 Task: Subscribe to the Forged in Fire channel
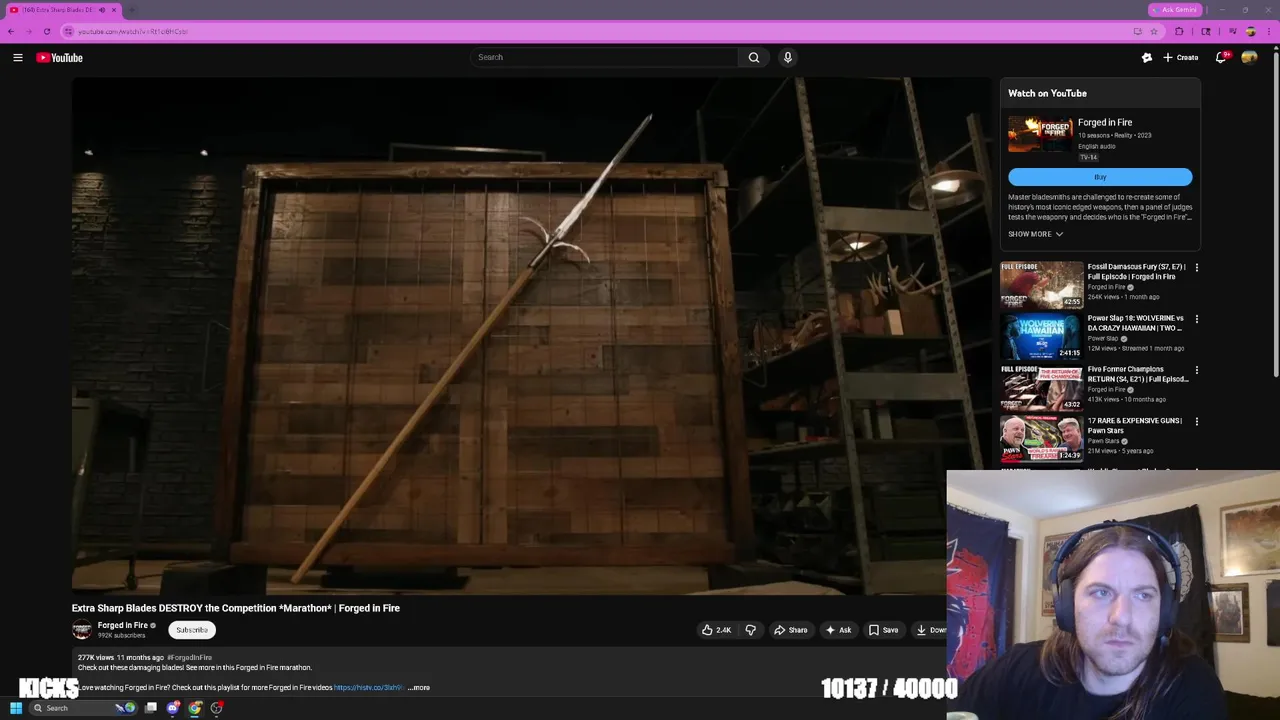click(x=192, y=630)
